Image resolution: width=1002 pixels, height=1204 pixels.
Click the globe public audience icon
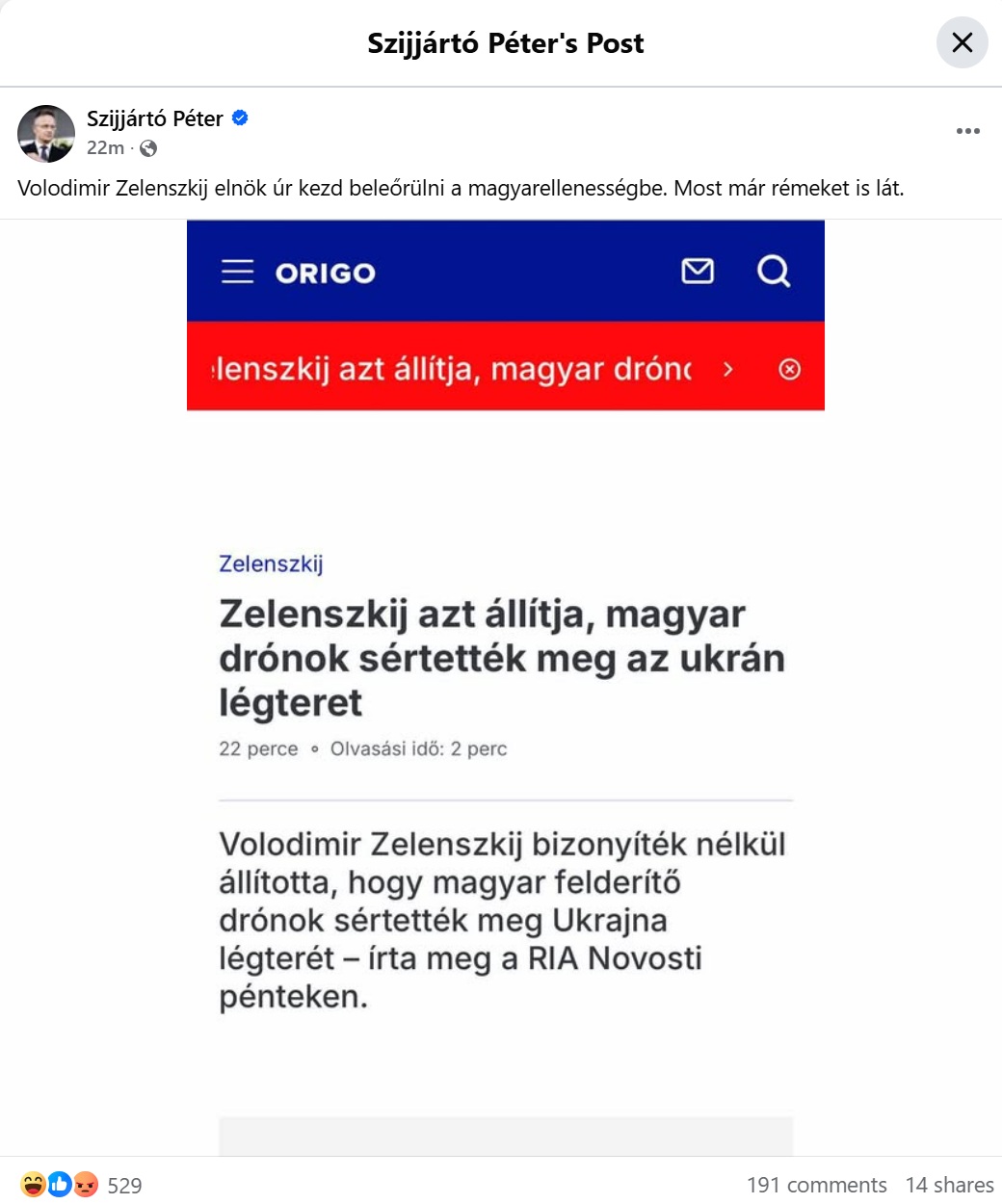[x=148, y=148]
